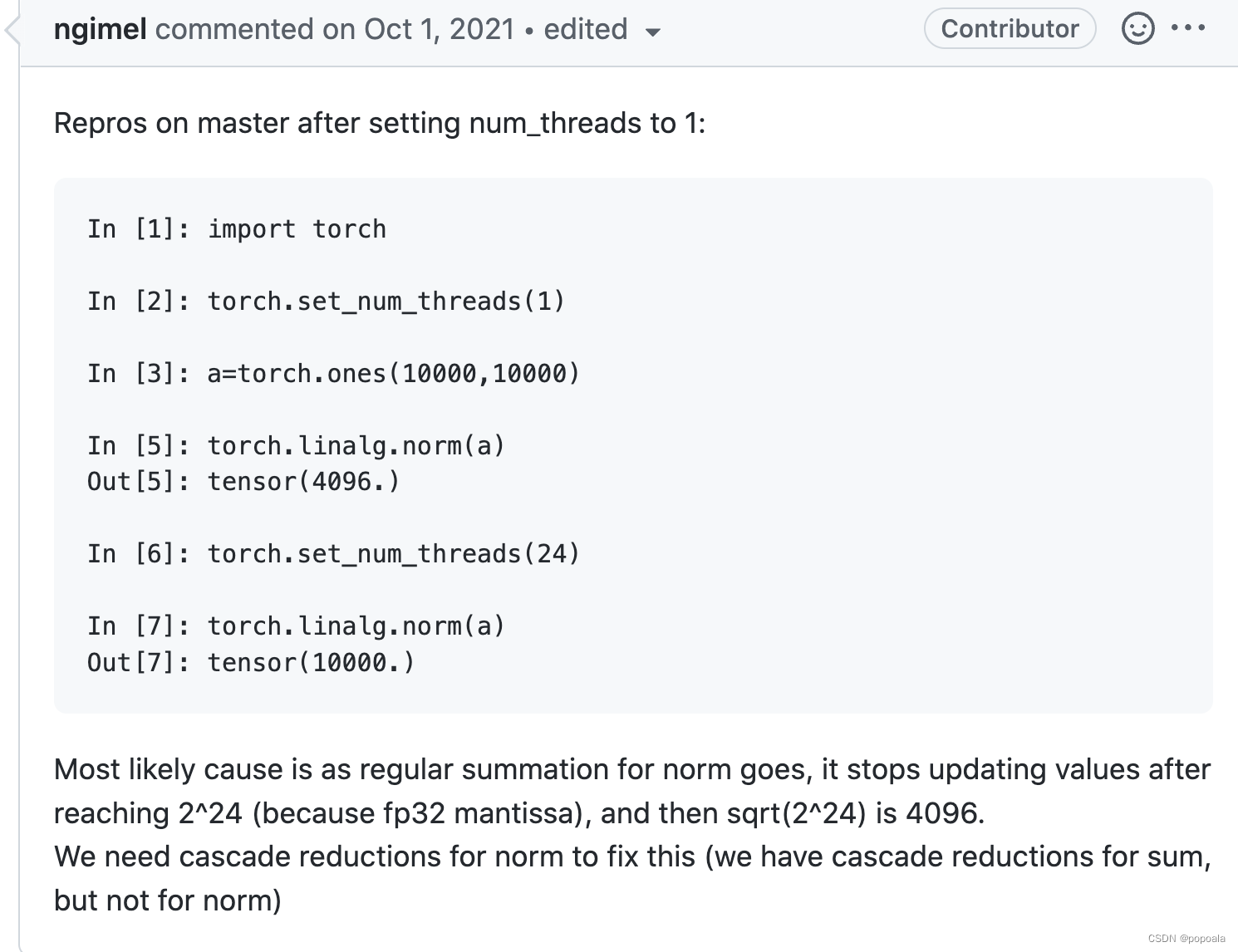Viewport: 1238px width, 952px height.
Task: Open comment actions via ellipsis icon
Action: pos(1188,27)
